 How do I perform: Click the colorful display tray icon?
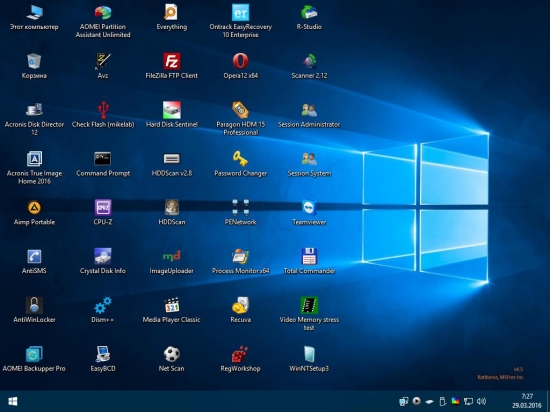(x=455, y=401)
